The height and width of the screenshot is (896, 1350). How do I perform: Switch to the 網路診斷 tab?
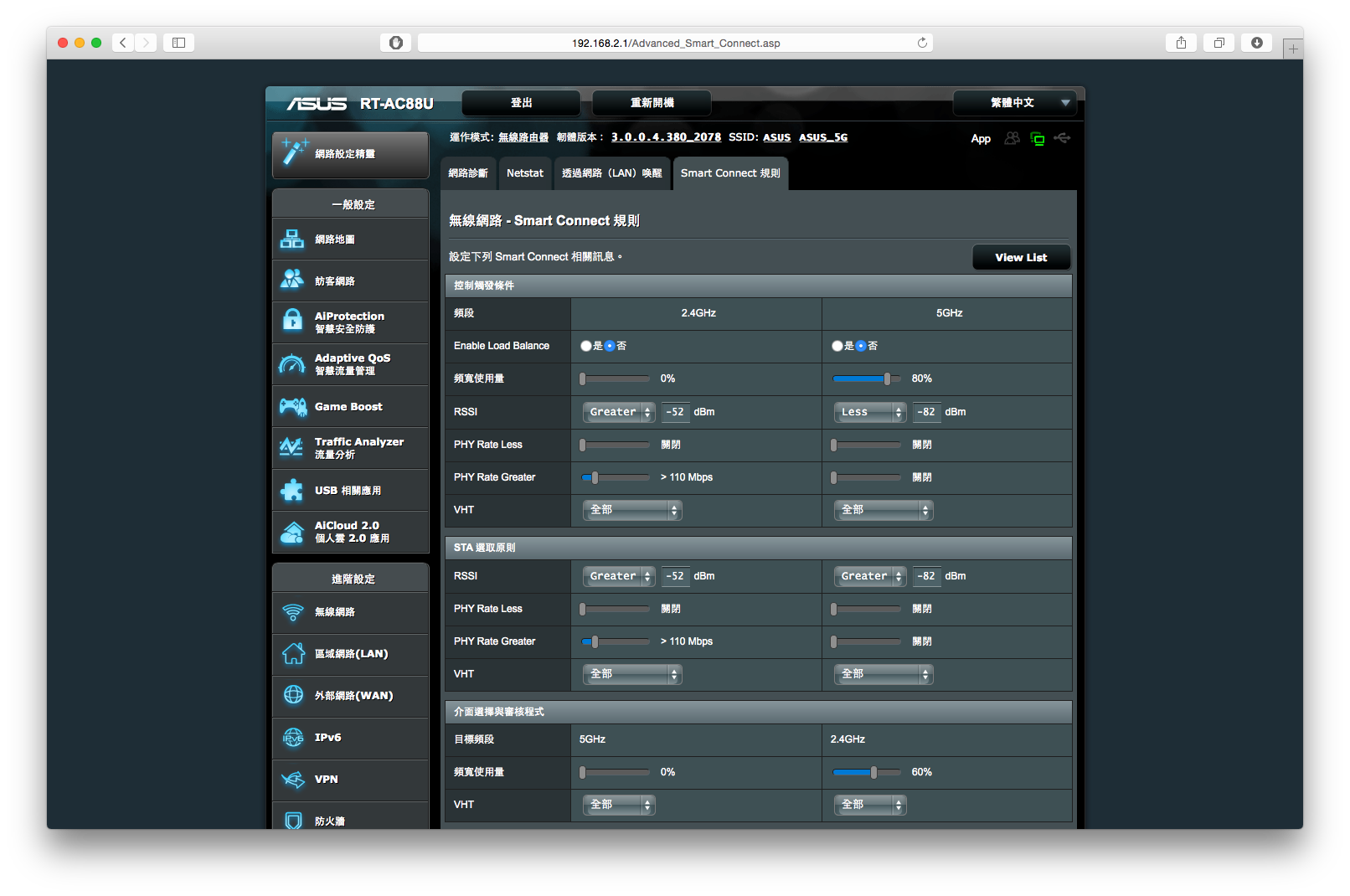coord(468,173)
